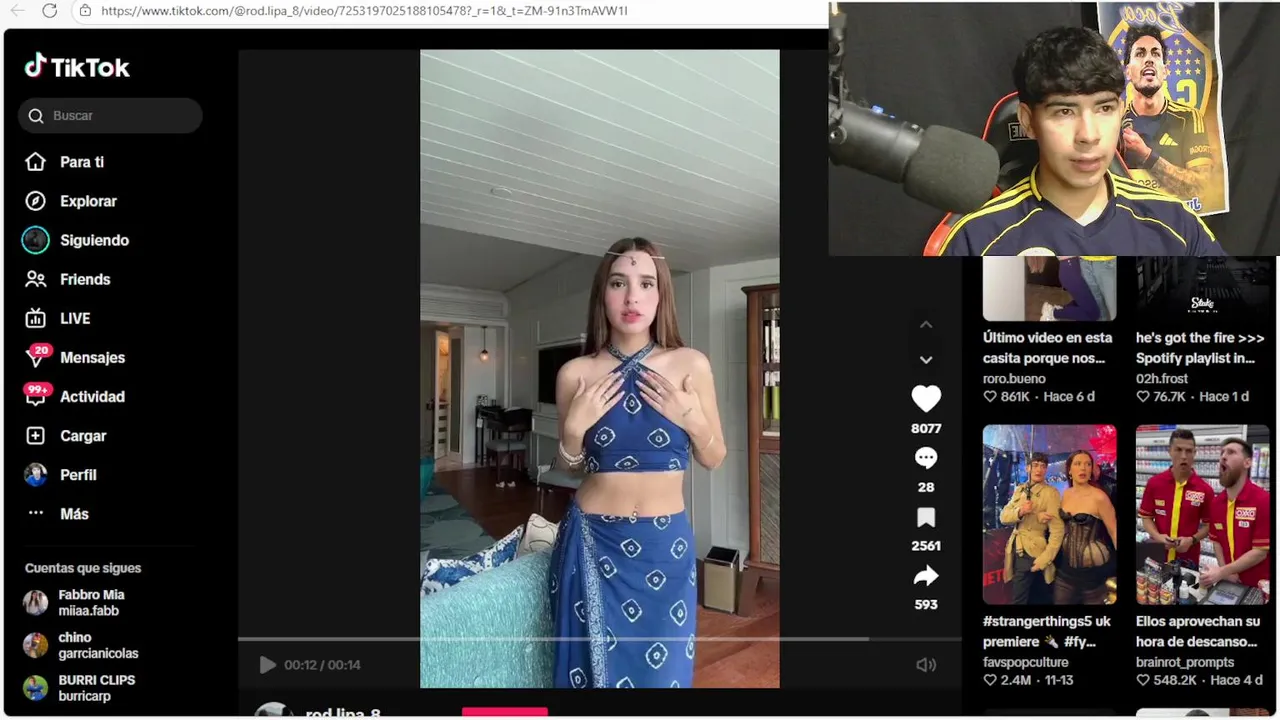Open the Cargar upload page
The height and width of the screenshot is (720, 1280).
83,436
